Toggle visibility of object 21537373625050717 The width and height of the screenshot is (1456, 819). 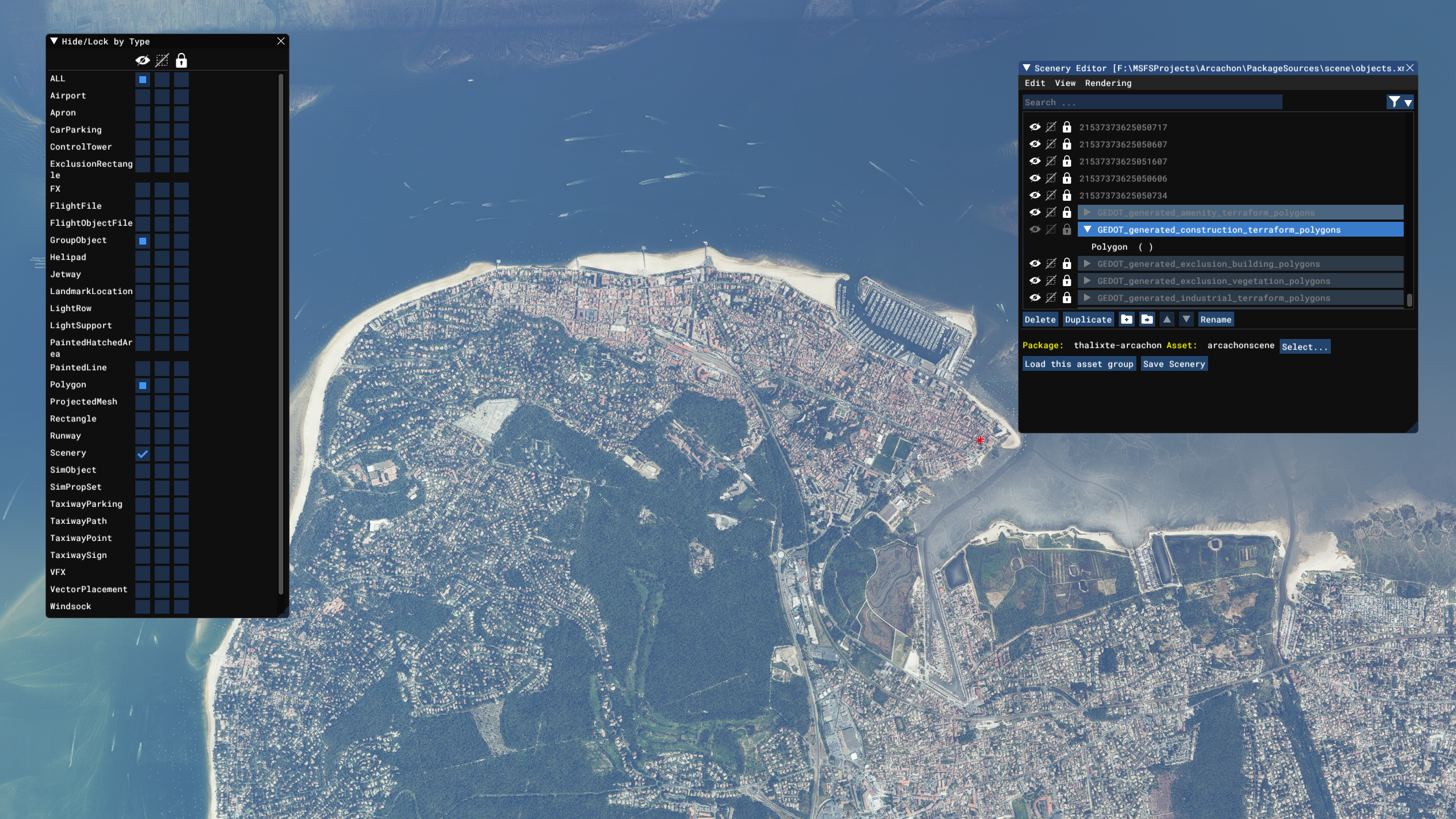click(1035, 127)
